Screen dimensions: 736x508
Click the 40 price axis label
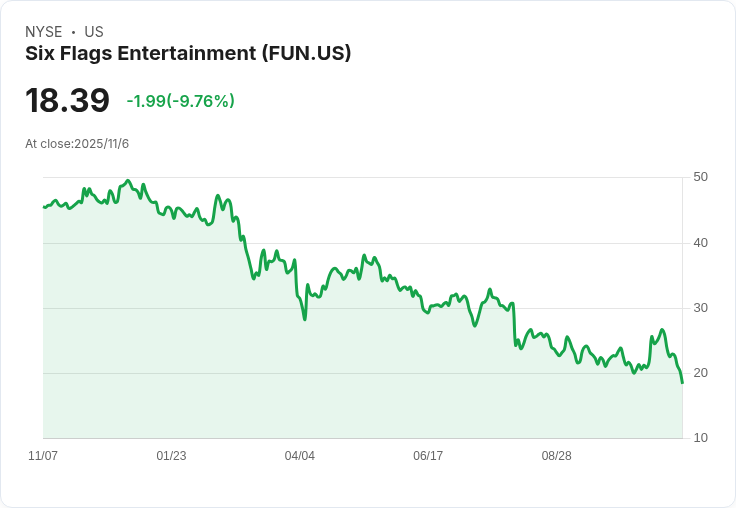pyautogui.click(x=700, y=243)
